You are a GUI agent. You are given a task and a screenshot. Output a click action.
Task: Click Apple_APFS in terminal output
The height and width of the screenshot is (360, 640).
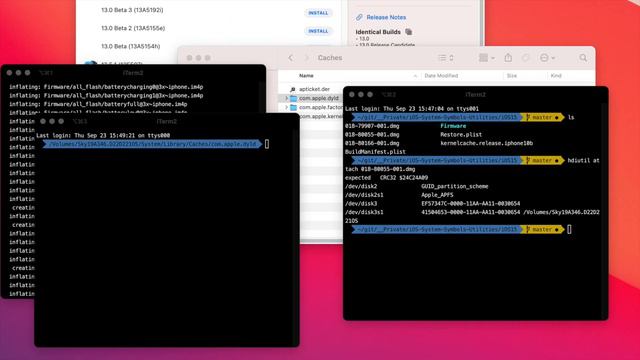[x=437, y=195]
